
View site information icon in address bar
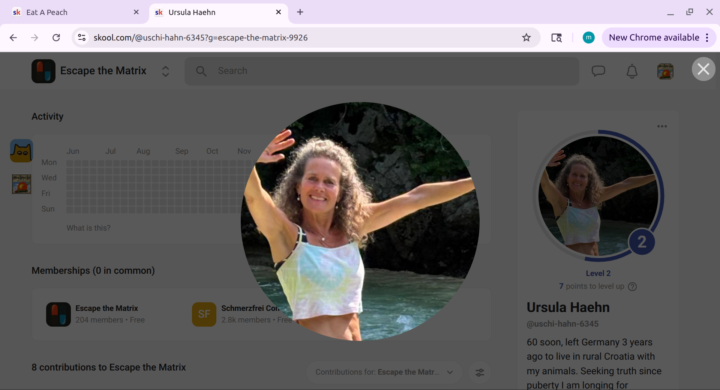coord(82,38)
